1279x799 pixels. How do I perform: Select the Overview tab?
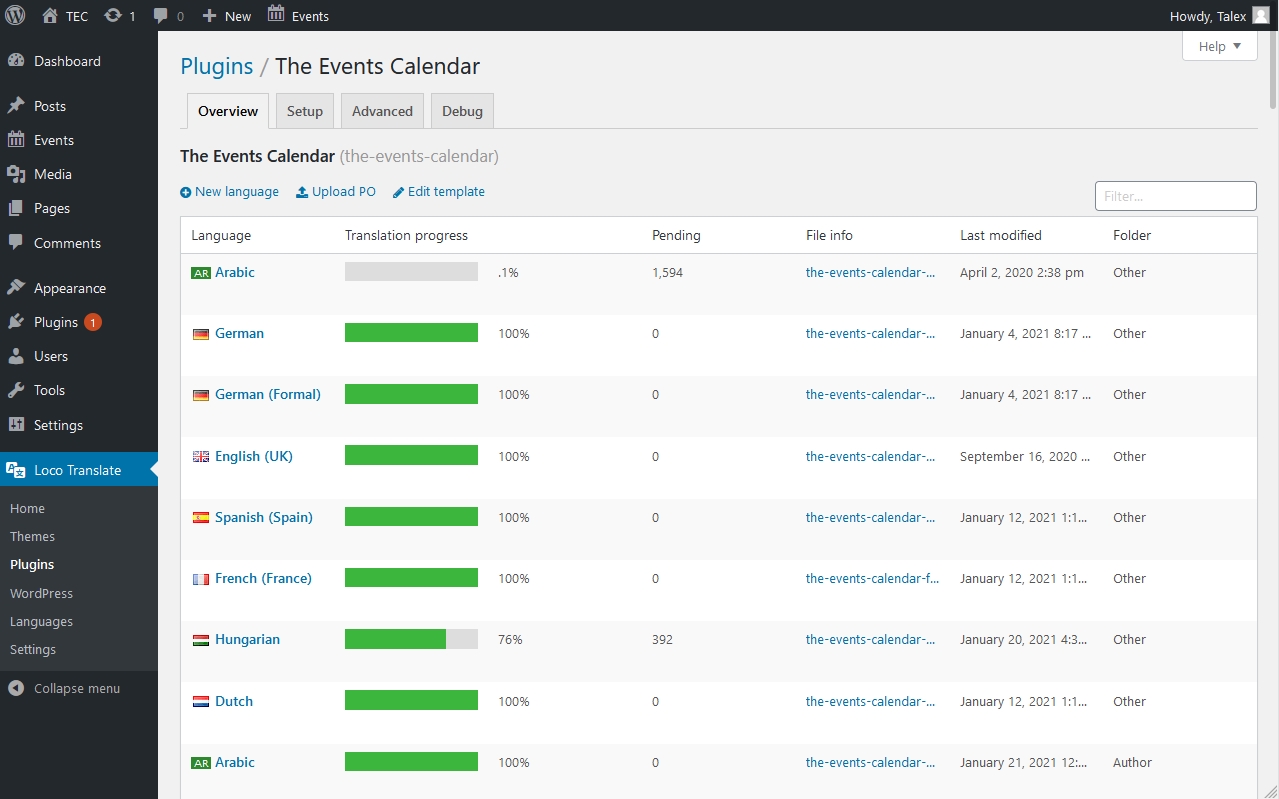click(228, 111)
